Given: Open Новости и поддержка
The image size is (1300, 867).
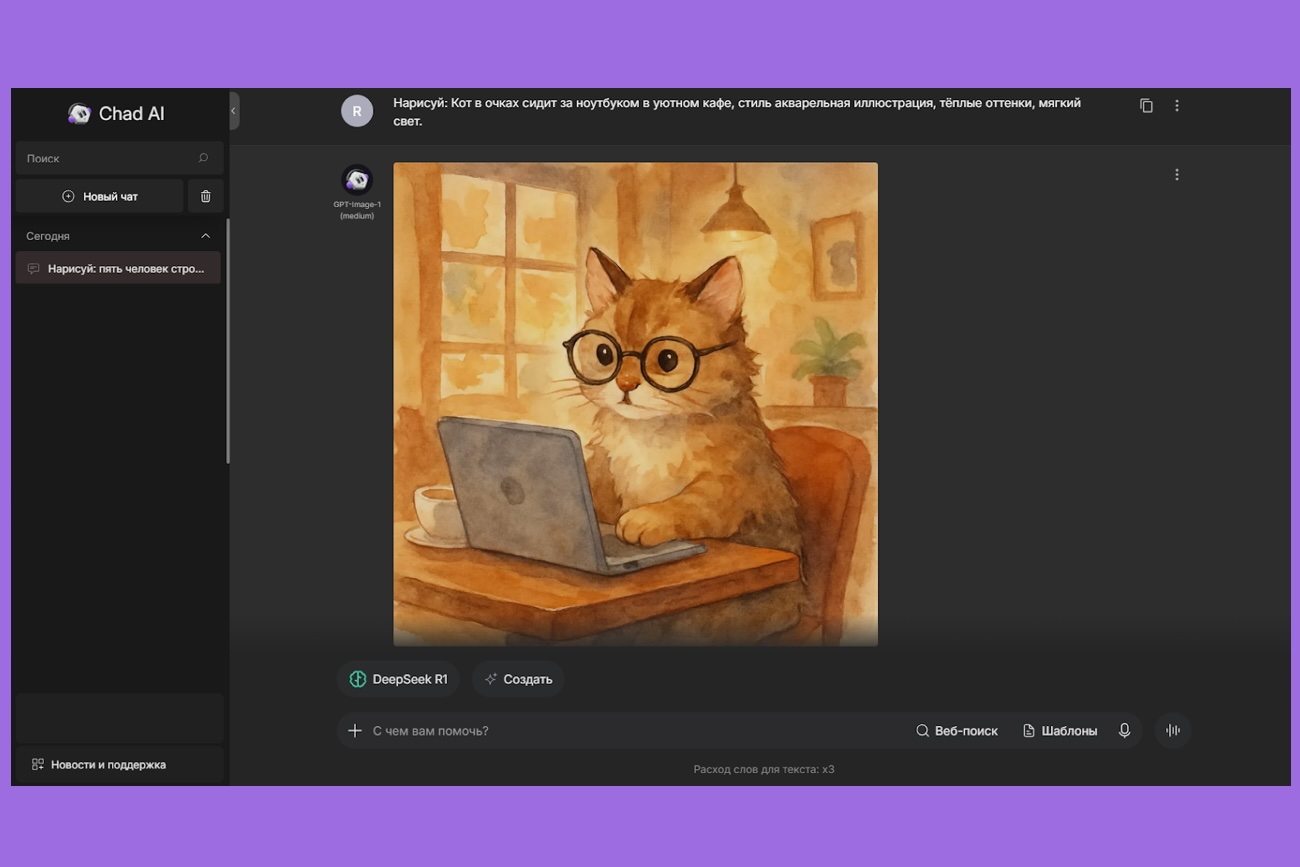Looking at the screenshot, I should (x=108, y=765).
